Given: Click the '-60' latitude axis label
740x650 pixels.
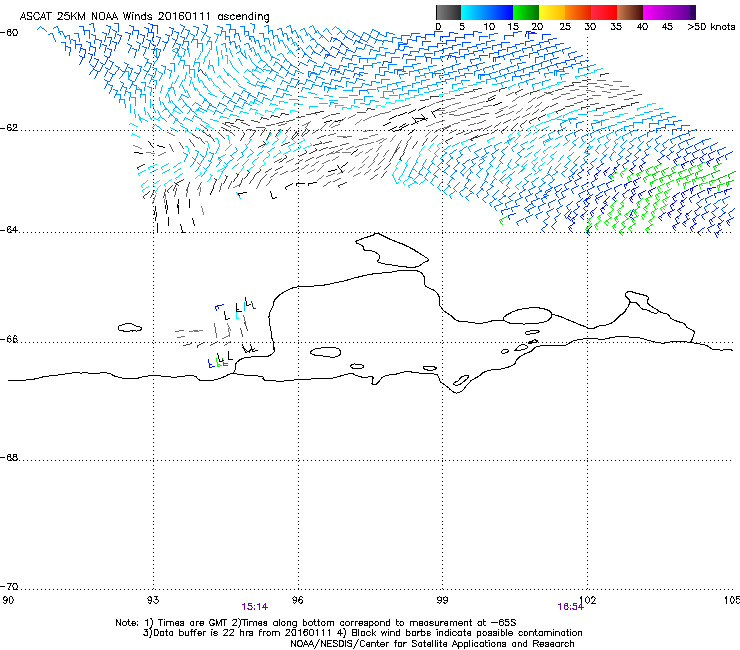Looking at the screenshot, I should (x=9, y=33).
